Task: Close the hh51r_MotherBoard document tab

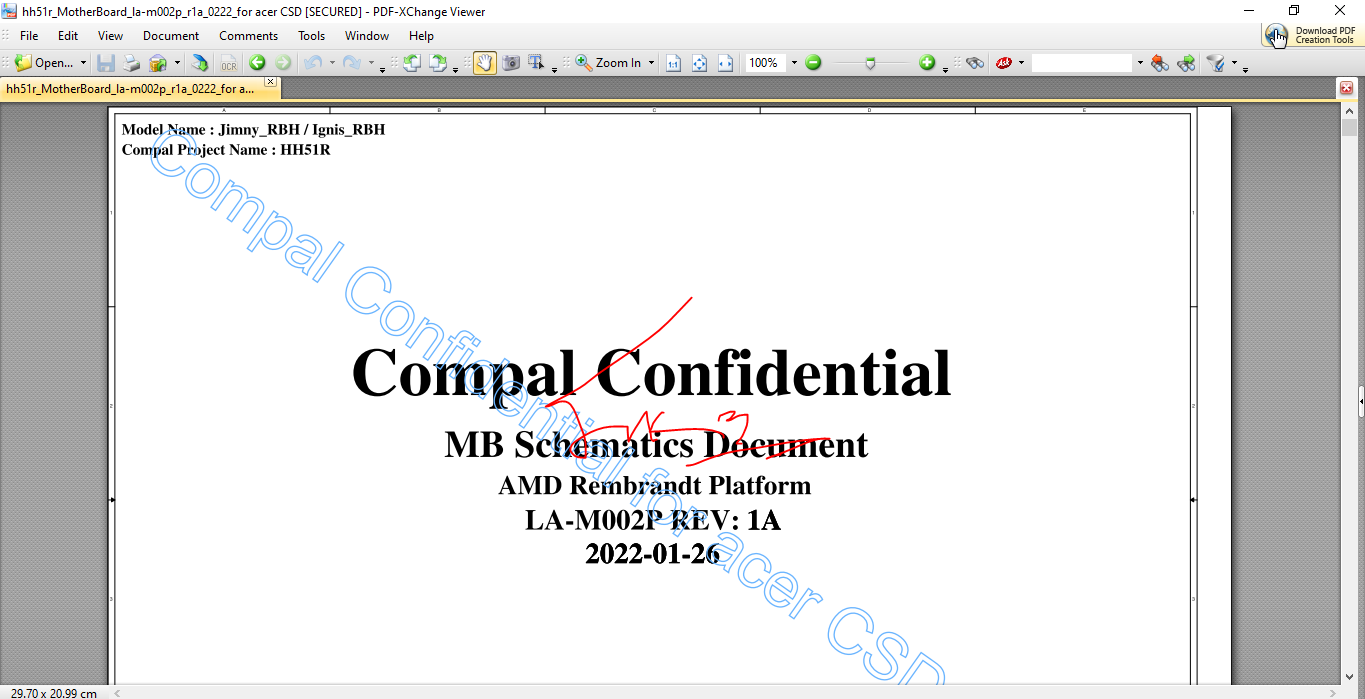Action: click(271, 82)
